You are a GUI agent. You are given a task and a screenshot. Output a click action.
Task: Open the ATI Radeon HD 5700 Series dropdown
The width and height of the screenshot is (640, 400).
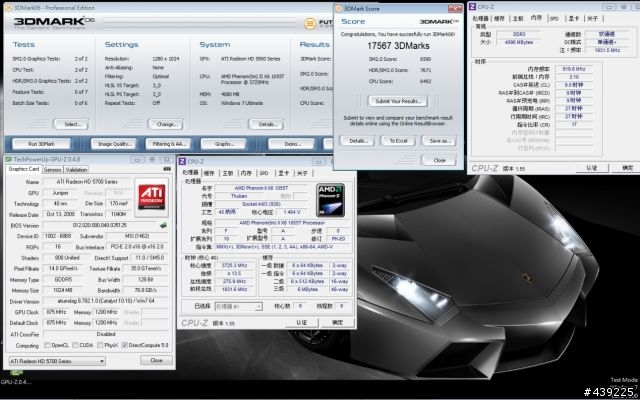click(57, 361)
